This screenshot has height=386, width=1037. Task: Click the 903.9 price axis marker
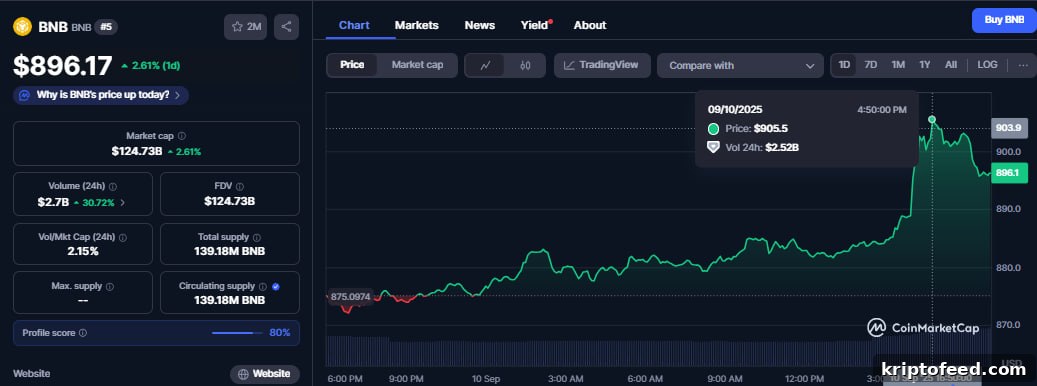pyautogui.click(x=1009, y=128)
